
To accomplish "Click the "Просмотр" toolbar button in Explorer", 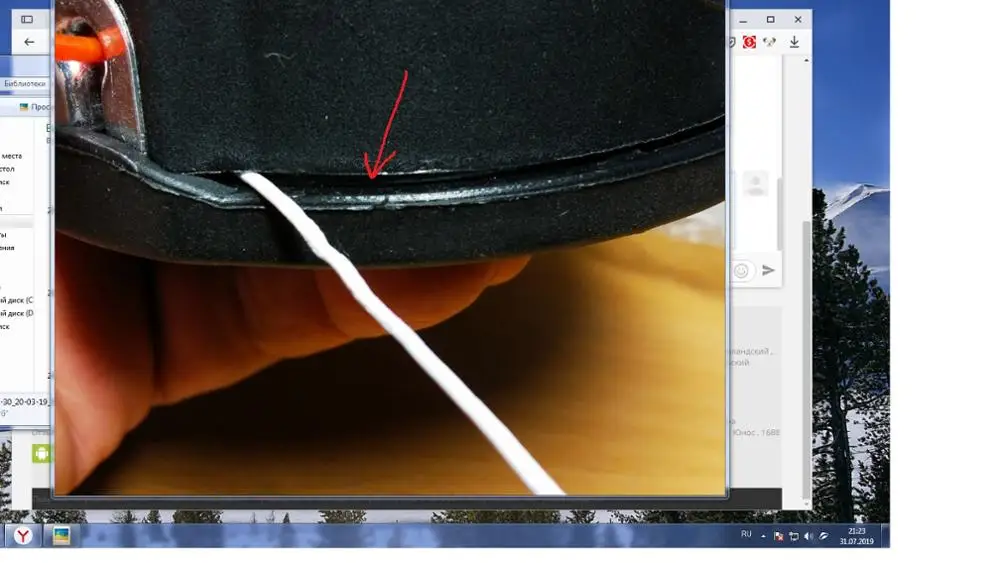I will 35,107.
